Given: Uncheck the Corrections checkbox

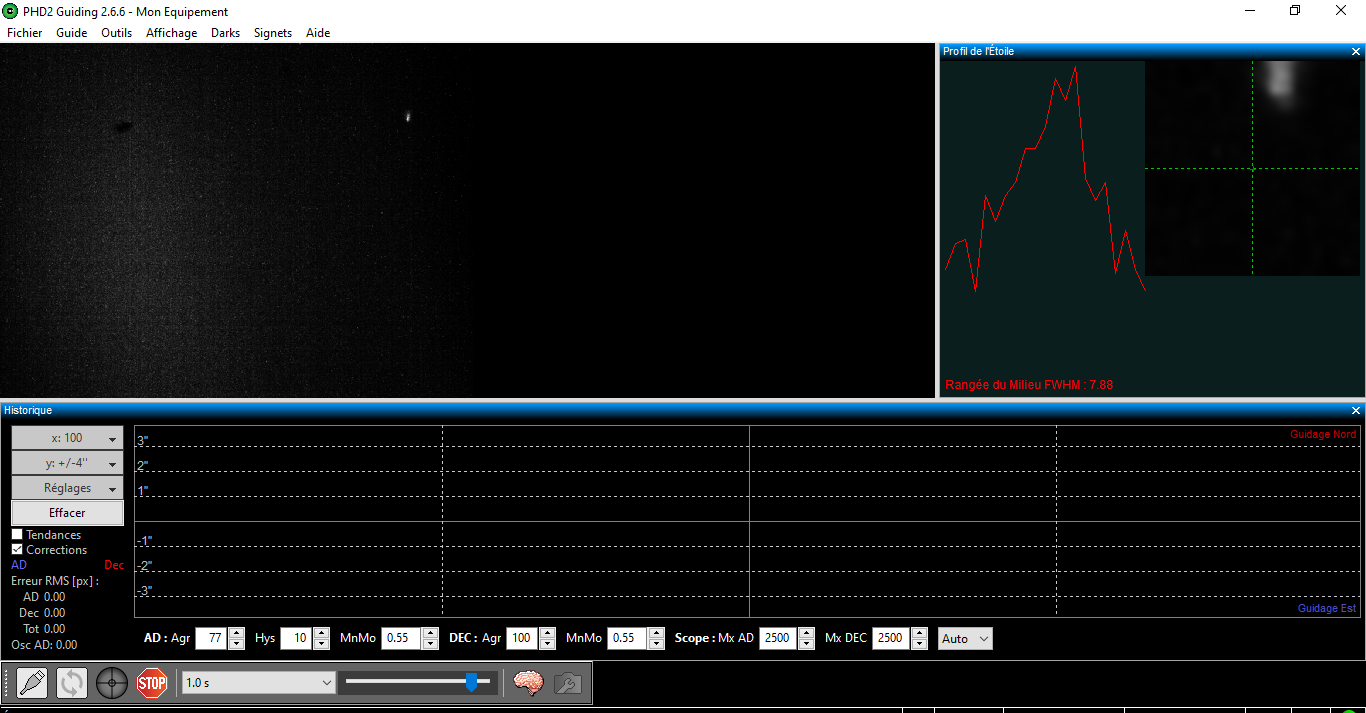Looking at the screenshot, I should [x=17, y=549].
